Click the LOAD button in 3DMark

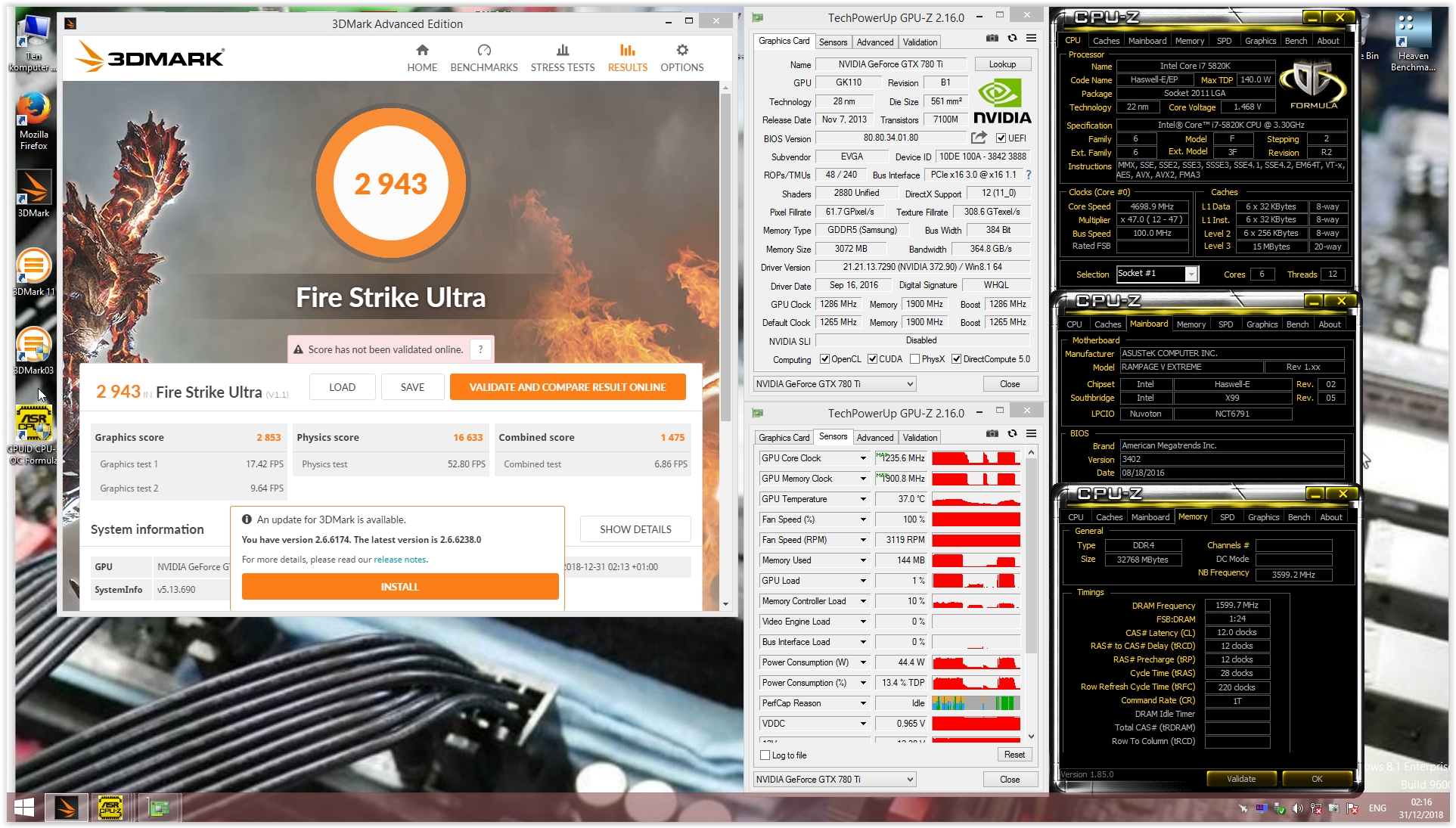pos(342,387)
